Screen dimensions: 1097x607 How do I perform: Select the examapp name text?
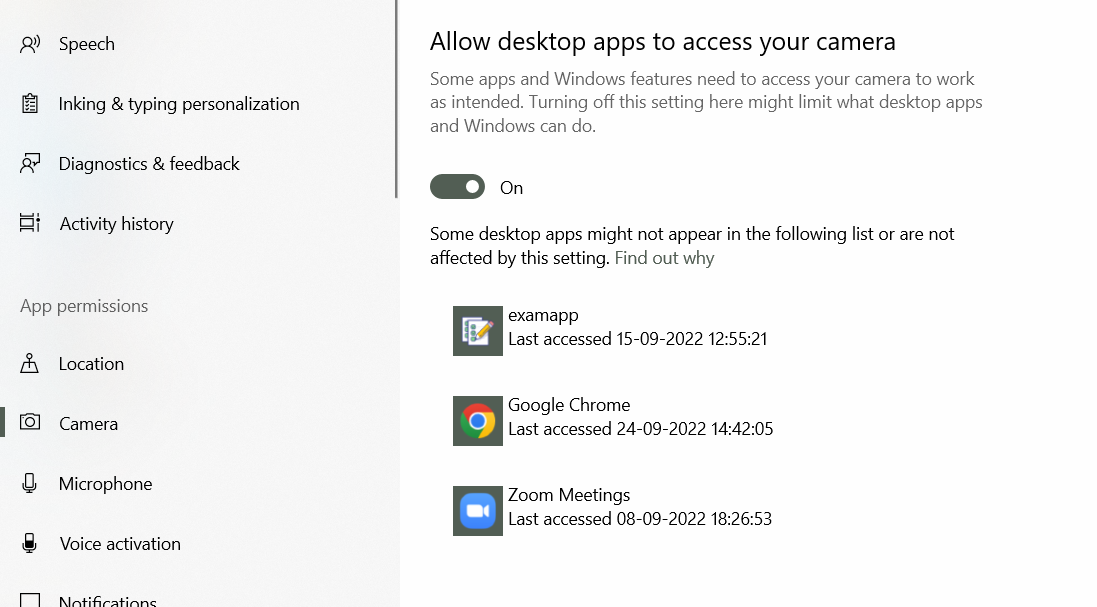(543, 315)
